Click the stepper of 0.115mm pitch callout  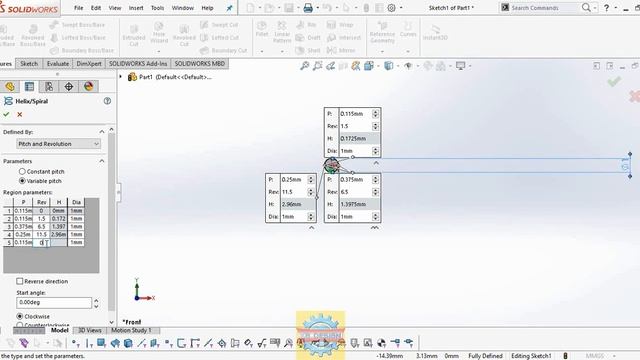pyautogui.click(x=376, y=114)
